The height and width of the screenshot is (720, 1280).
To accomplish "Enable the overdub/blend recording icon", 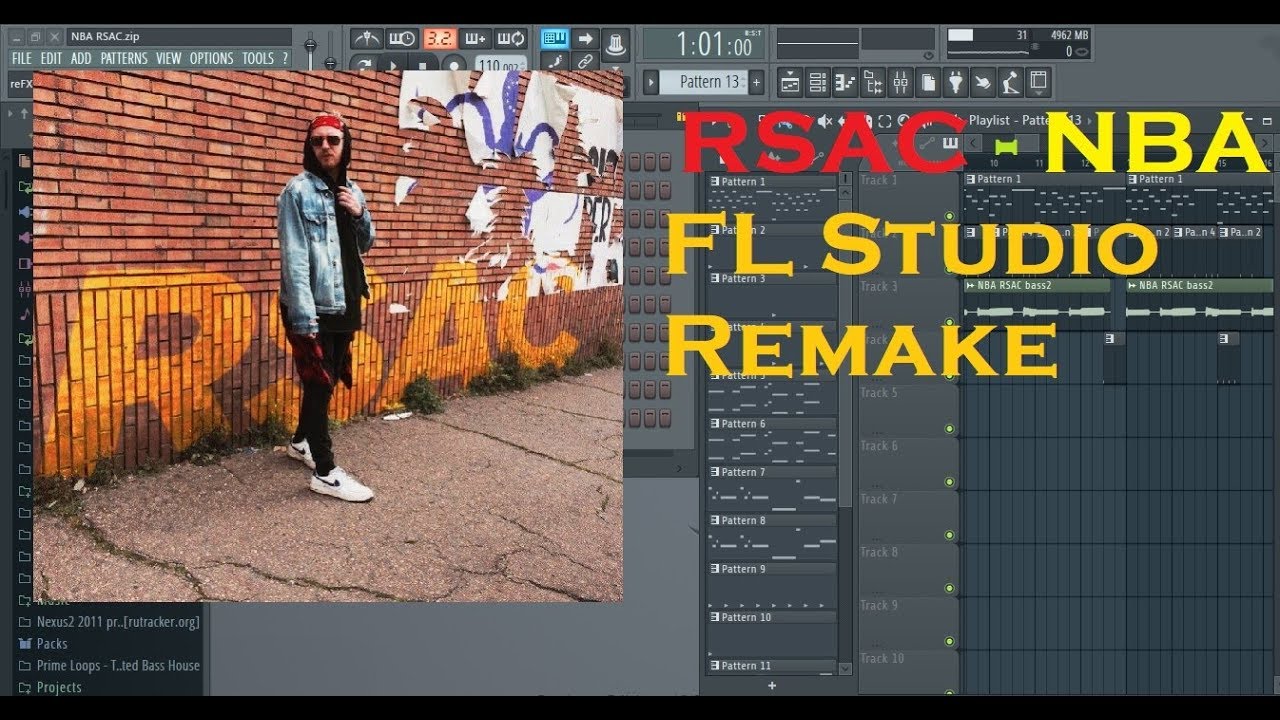I will (x=474, y=39).
